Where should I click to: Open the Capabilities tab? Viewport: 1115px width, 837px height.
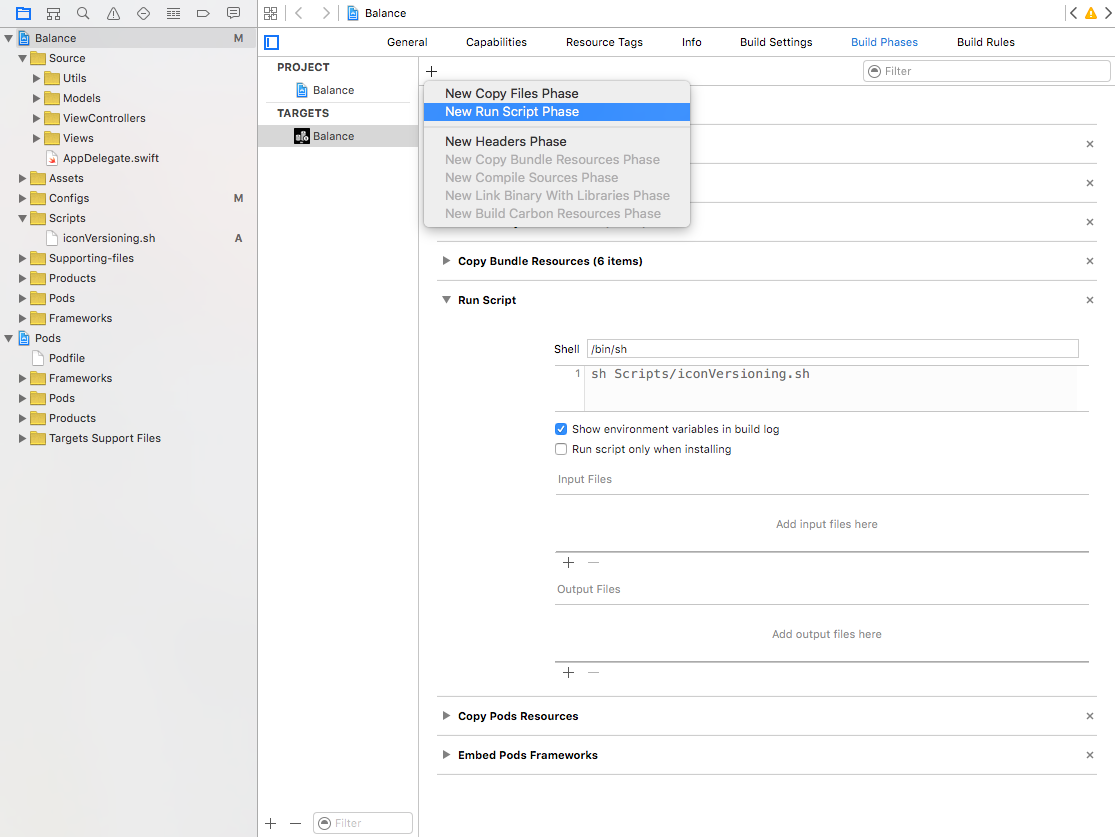tap(496, 42)
